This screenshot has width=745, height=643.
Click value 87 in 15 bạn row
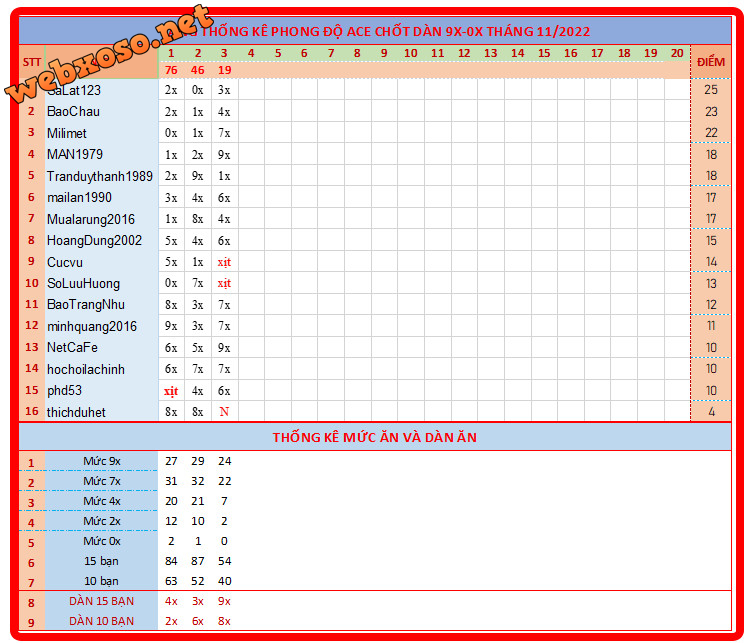(198, 561)
